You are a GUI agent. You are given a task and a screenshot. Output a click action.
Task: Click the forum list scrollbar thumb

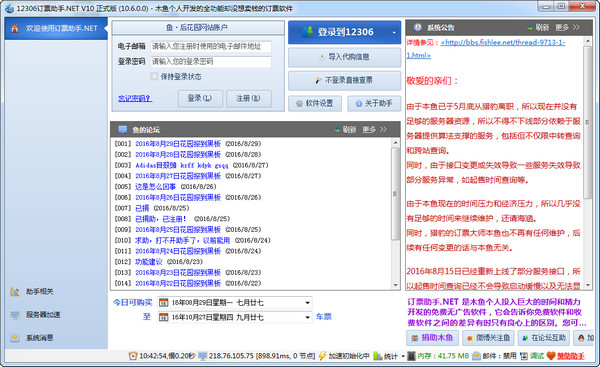[395, 194]
